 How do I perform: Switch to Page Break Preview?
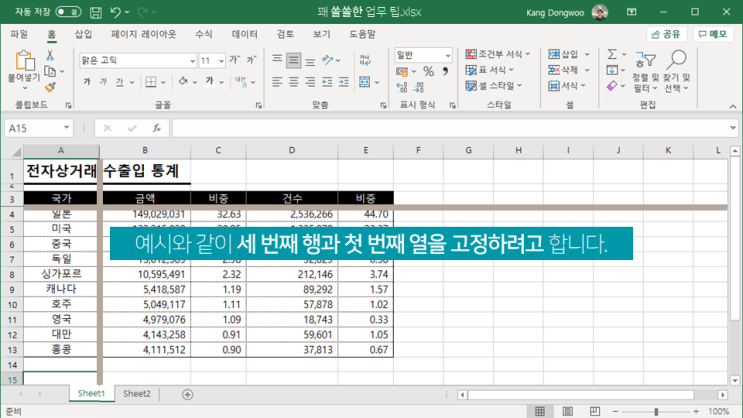tap(595, 411)
